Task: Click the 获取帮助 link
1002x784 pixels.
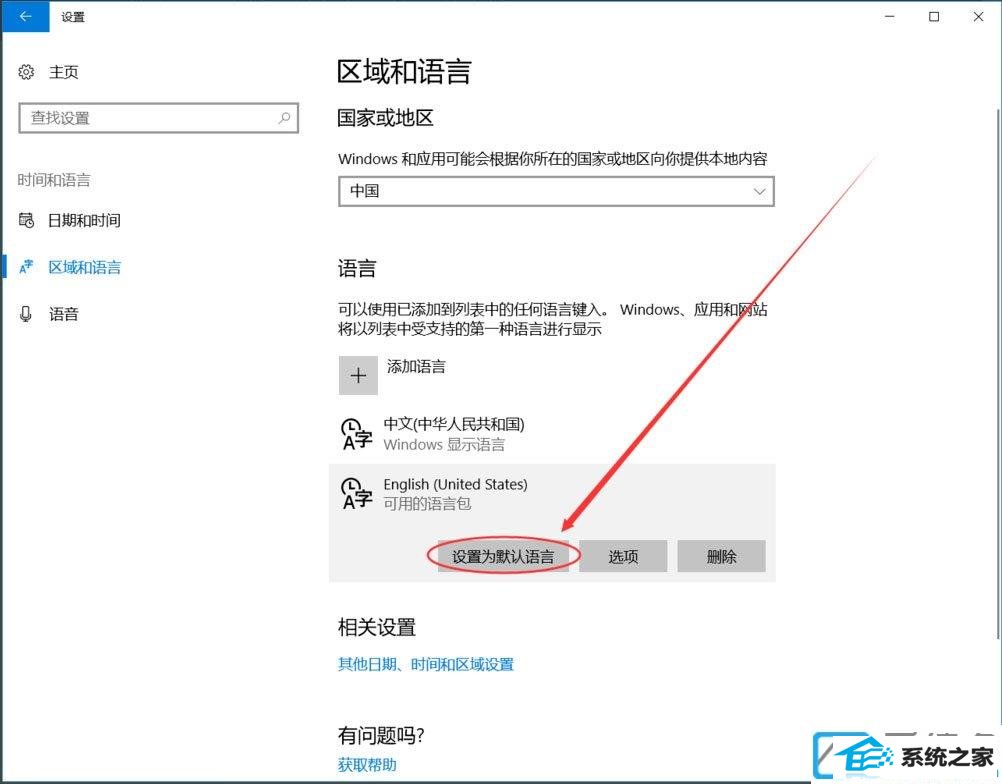Action: click(x=367, y=765)
